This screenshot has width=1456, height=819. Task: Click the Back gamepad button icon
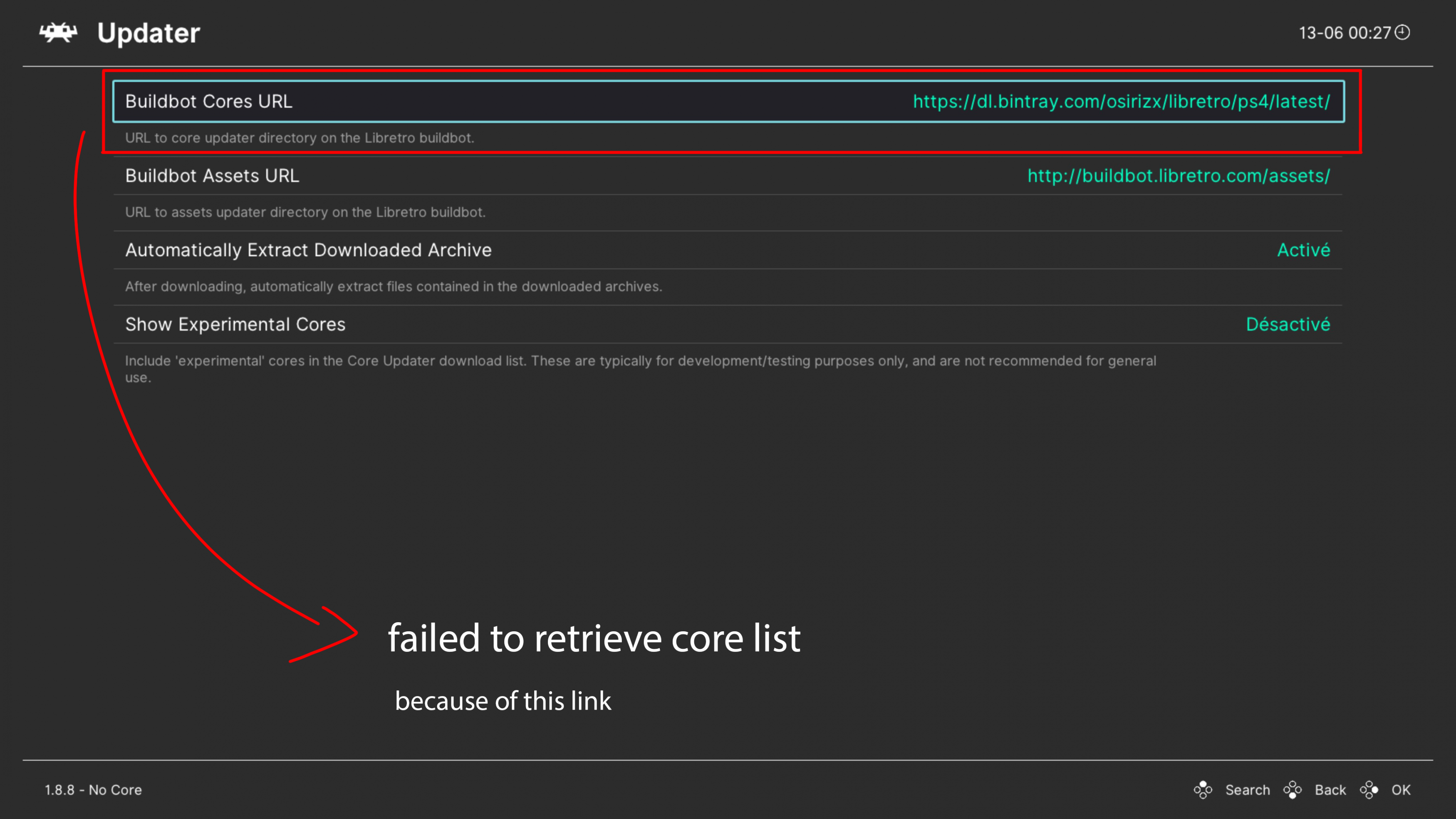[x=1293, y=789]
